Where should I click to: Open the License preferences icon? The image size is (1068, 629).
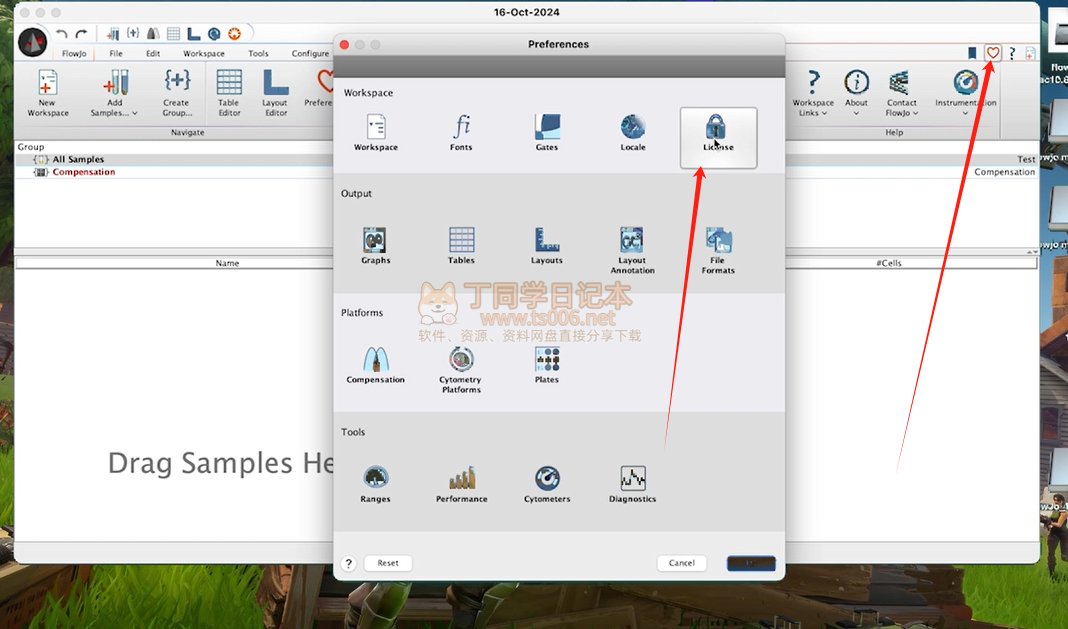717,130
